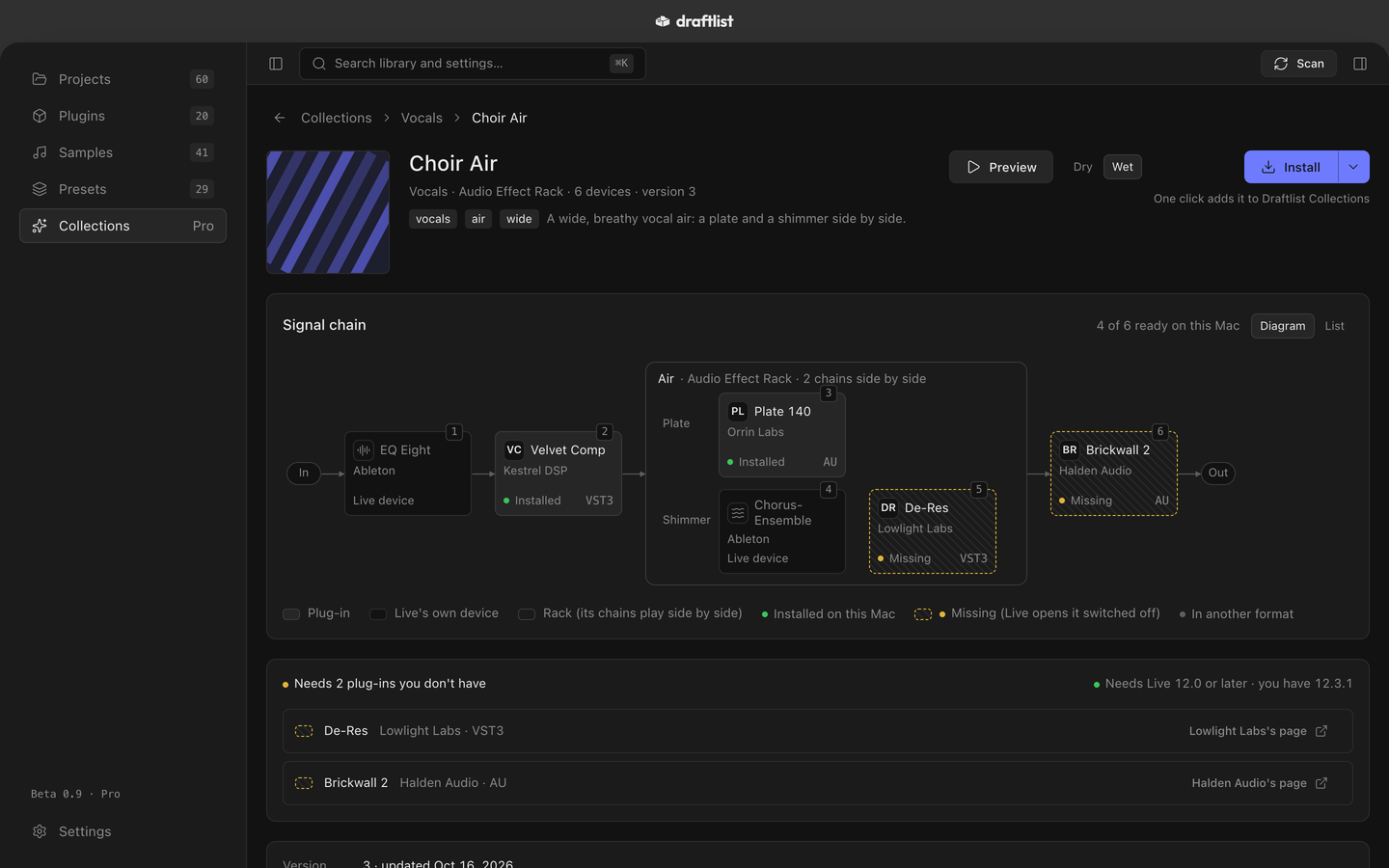Screen dimensions: 1389x868
Task: Select the EQ Eight device name
Action: click(405, 450)
